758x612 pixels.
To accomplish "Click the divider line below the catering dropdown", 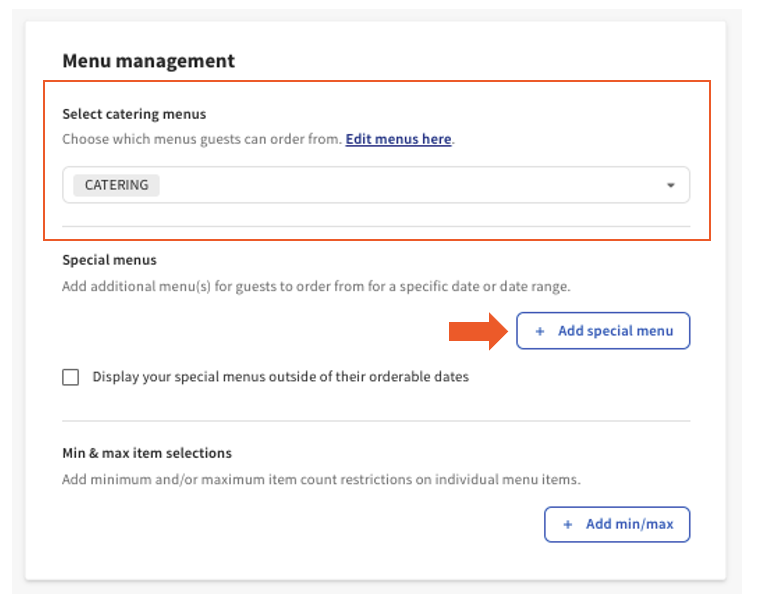I will (376, 226).
